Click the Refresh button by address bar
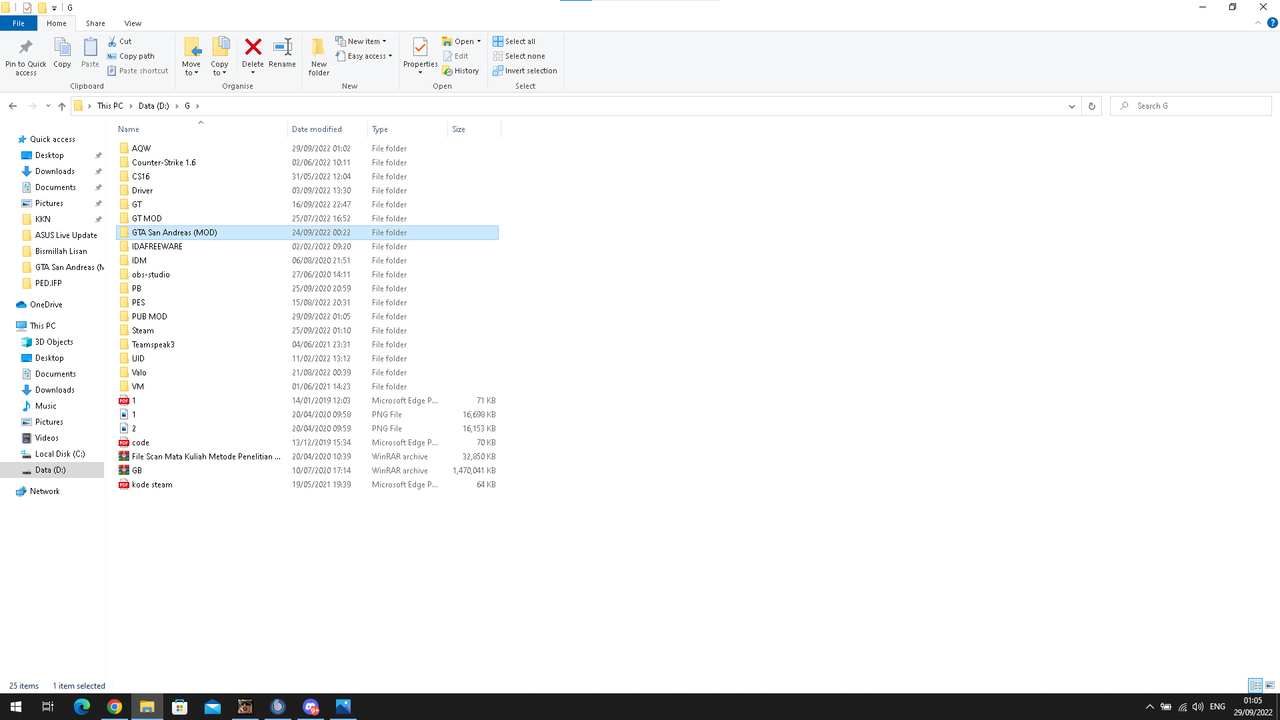 pos(1092,106)
